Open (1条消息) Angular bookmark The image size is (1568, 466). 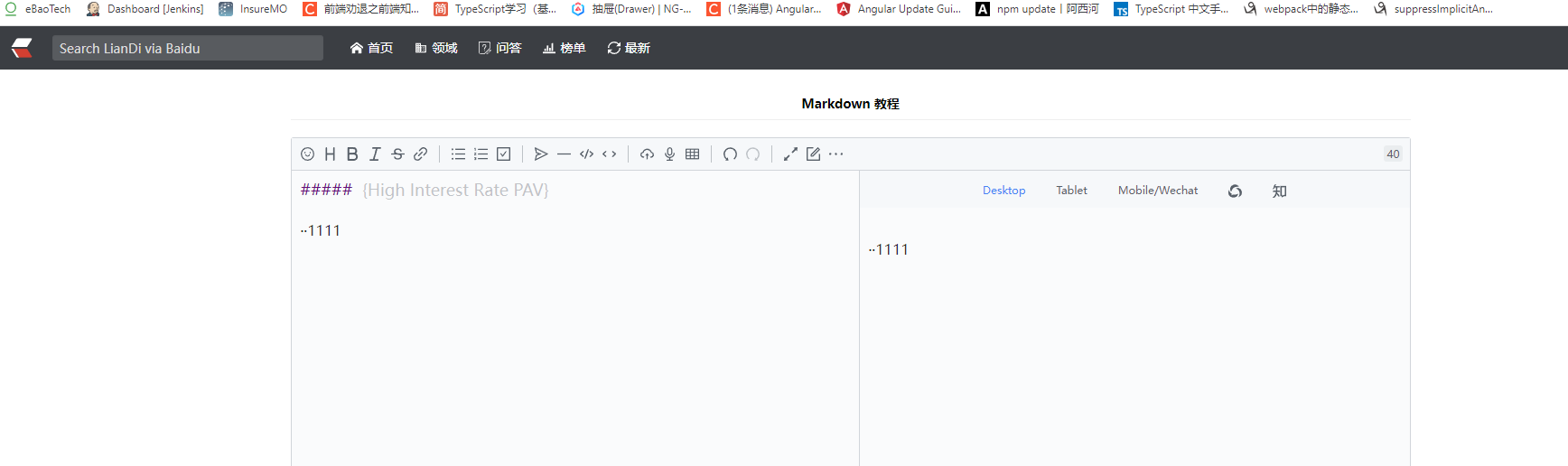764,9
